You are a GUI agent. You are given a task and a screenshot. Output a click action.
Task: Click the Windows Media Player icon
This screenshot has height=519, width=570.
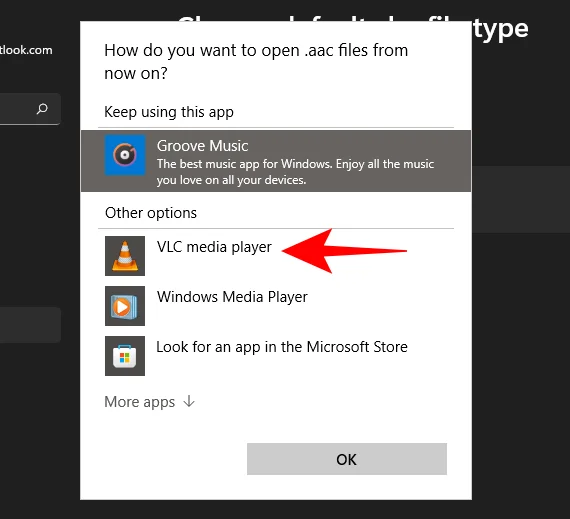point(125,306)
